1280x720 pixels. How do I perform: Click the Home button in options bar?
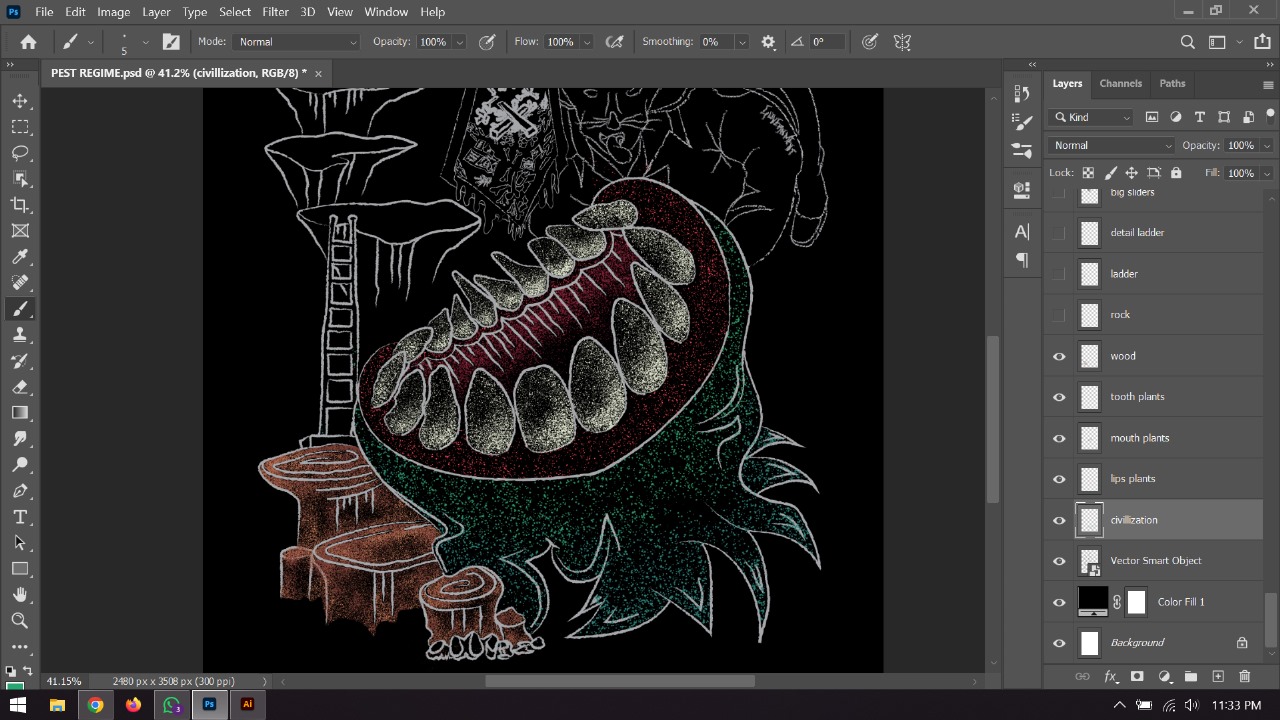[29, 42]
